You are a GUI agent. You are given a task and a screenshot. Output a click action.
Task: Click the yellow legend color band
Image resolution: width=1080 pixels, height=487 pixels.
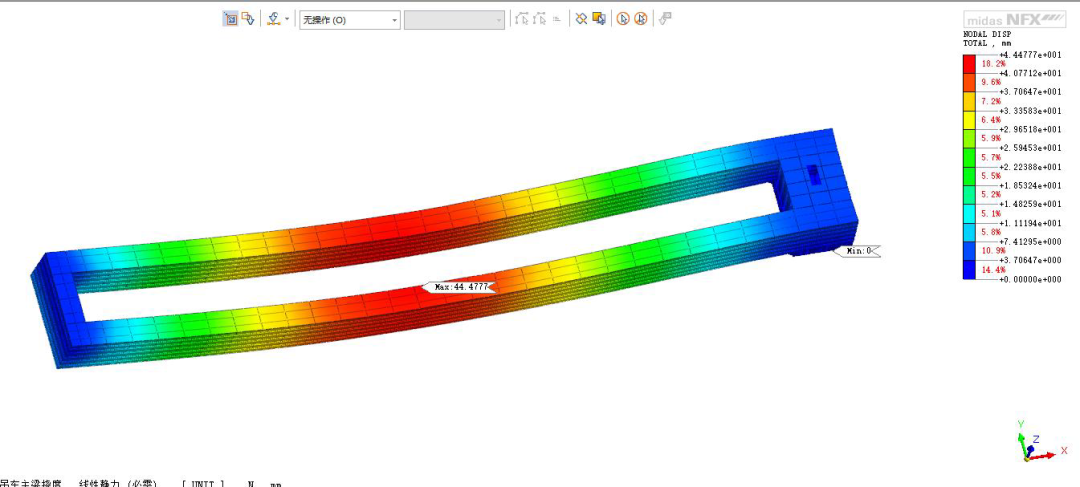pos(969,120)
